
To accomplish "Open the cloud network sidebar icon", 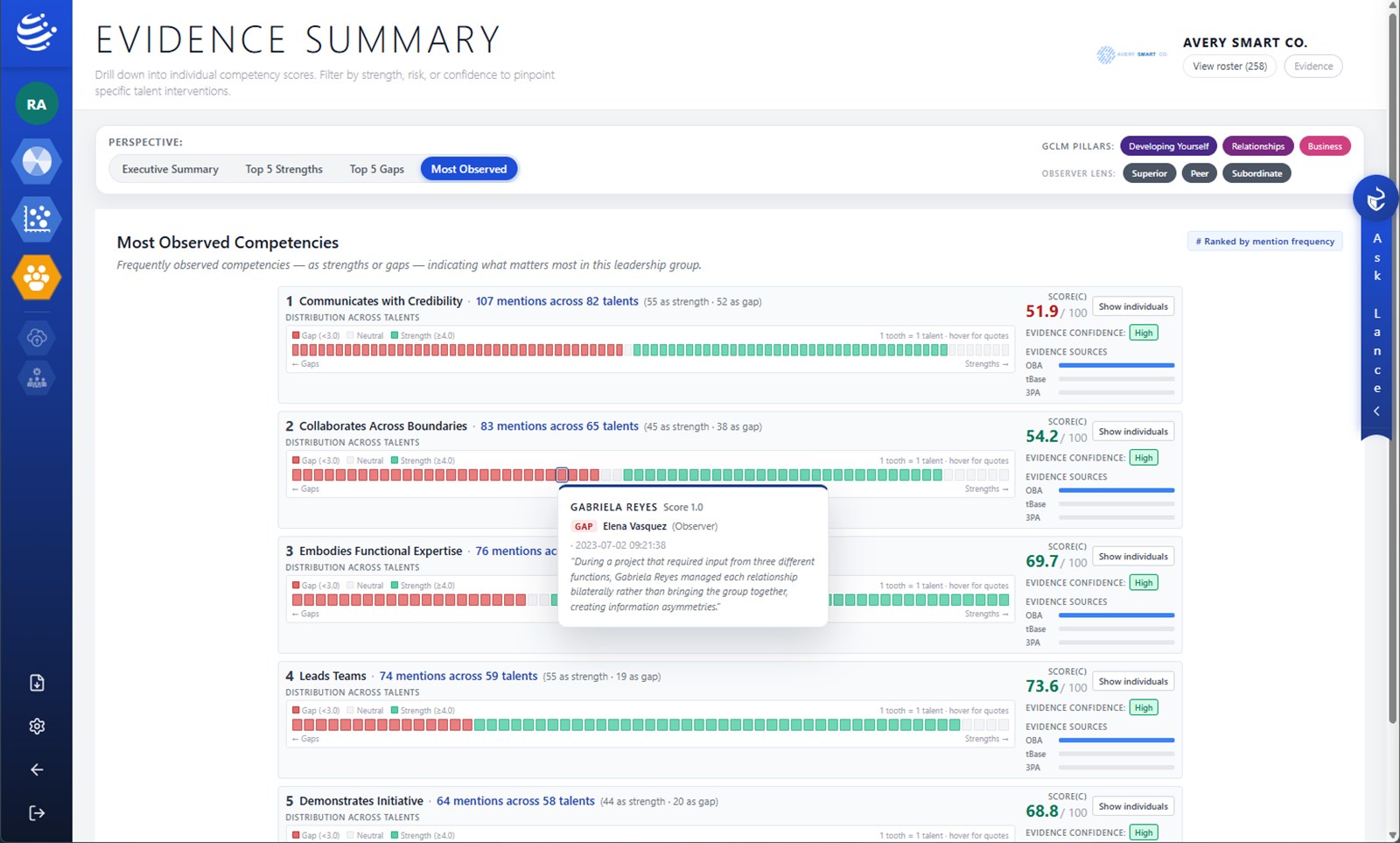I will pyautogui.click(x=37, y=338).
